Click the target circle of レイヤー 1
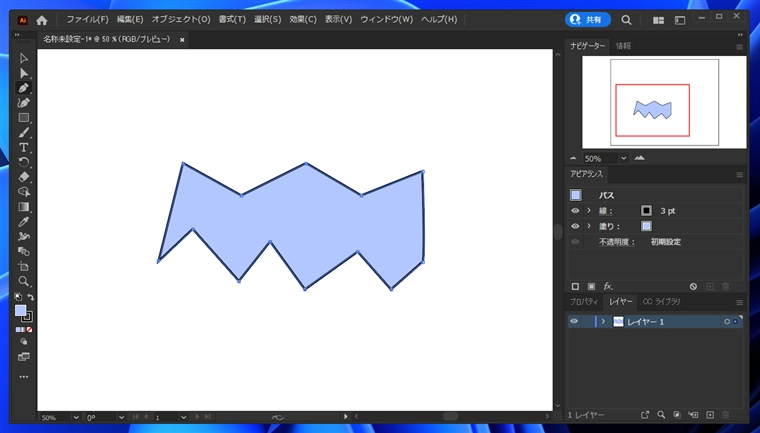Viewport: 760px width, 433px height. (727, 321)
